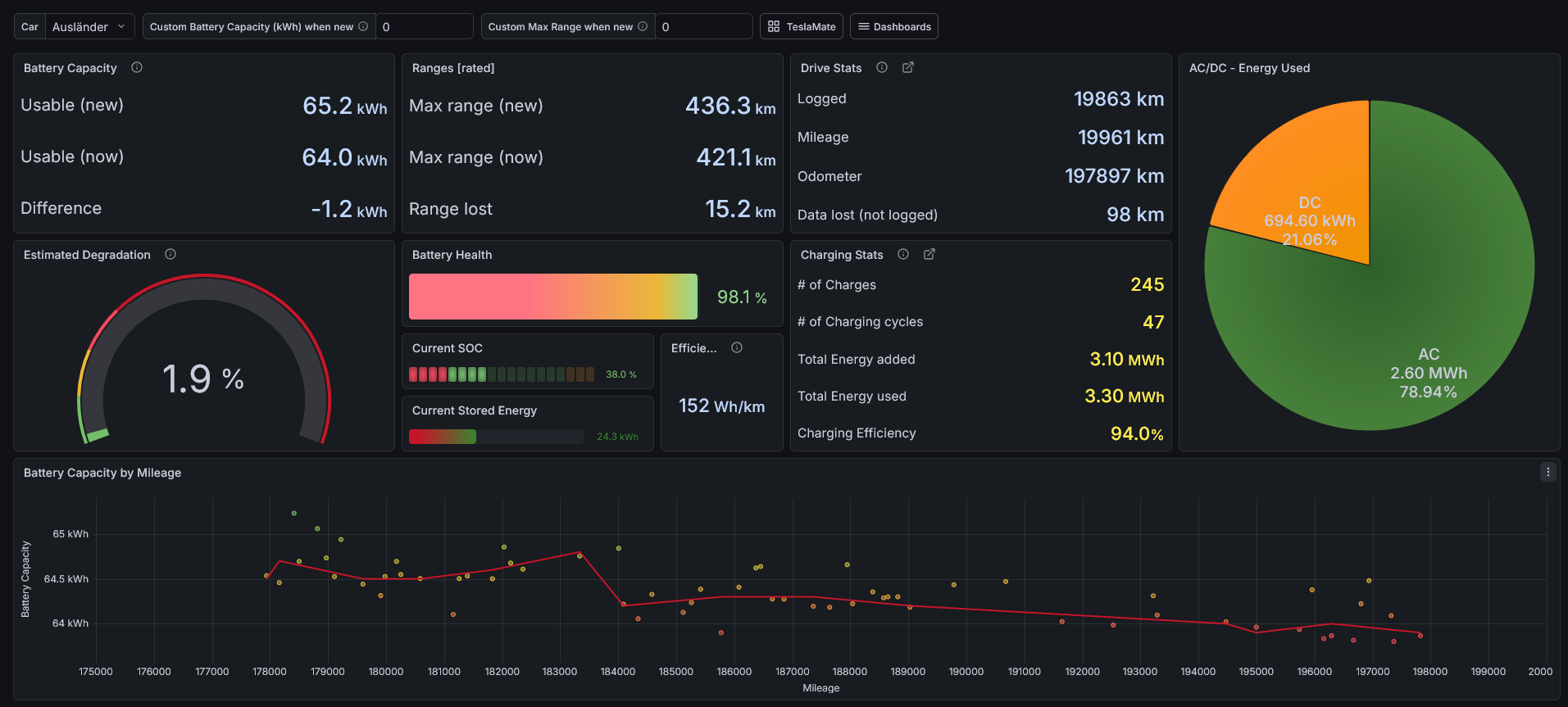This screenshot has width=1568, height=707.
Task: Click the Estimated Degradation info icon
Action: pos(170,255)
